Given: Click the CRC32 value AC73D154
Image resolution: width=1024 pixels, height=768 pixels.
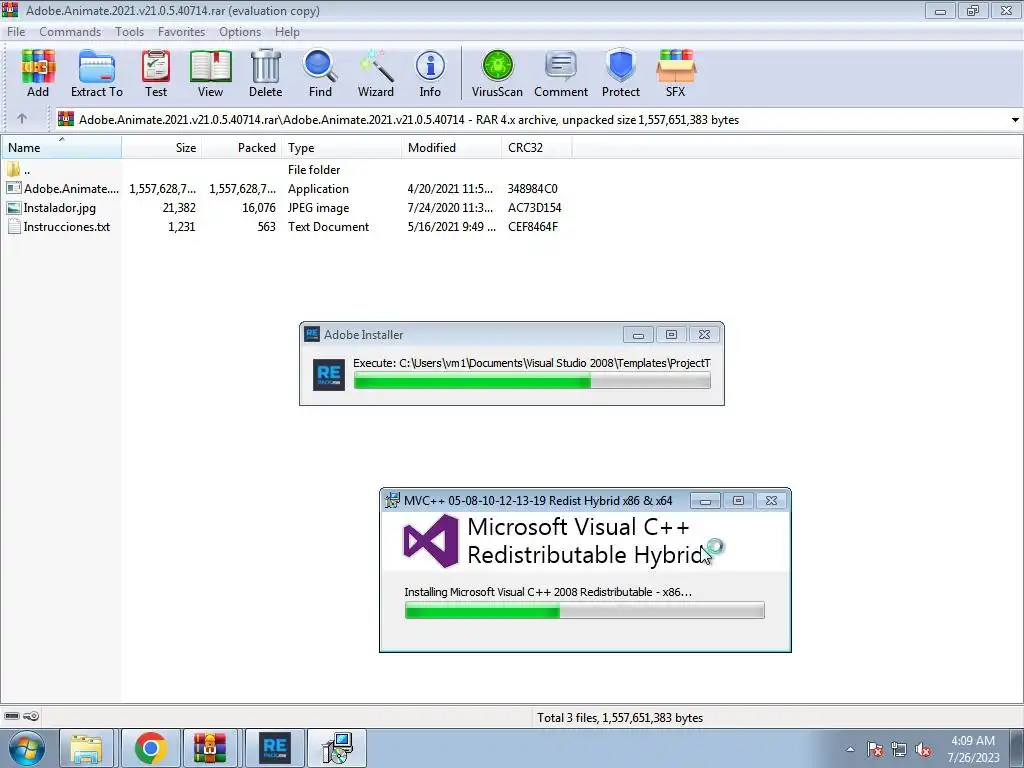Looking at the screenshot, I should [x=534, y=208].
